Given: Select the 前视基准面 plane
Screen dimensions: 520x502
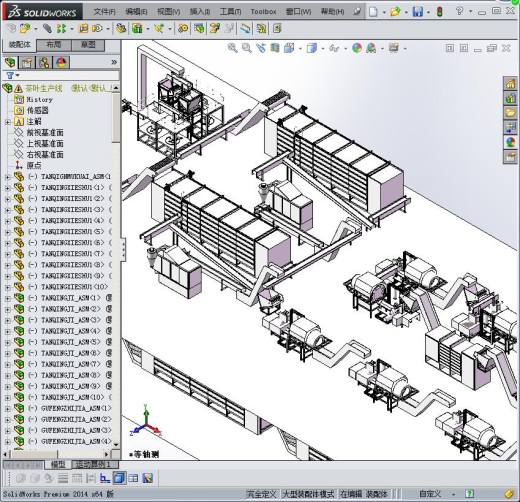Looking at the screenshot, I should tap(45, 133).
